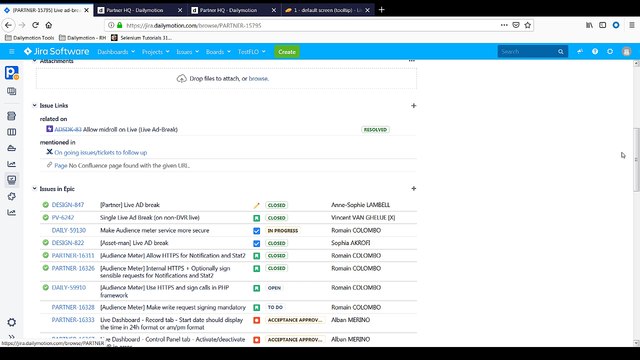Go to the browser home icon
Viewport: 640px width, 360px height.
(49, 25)
